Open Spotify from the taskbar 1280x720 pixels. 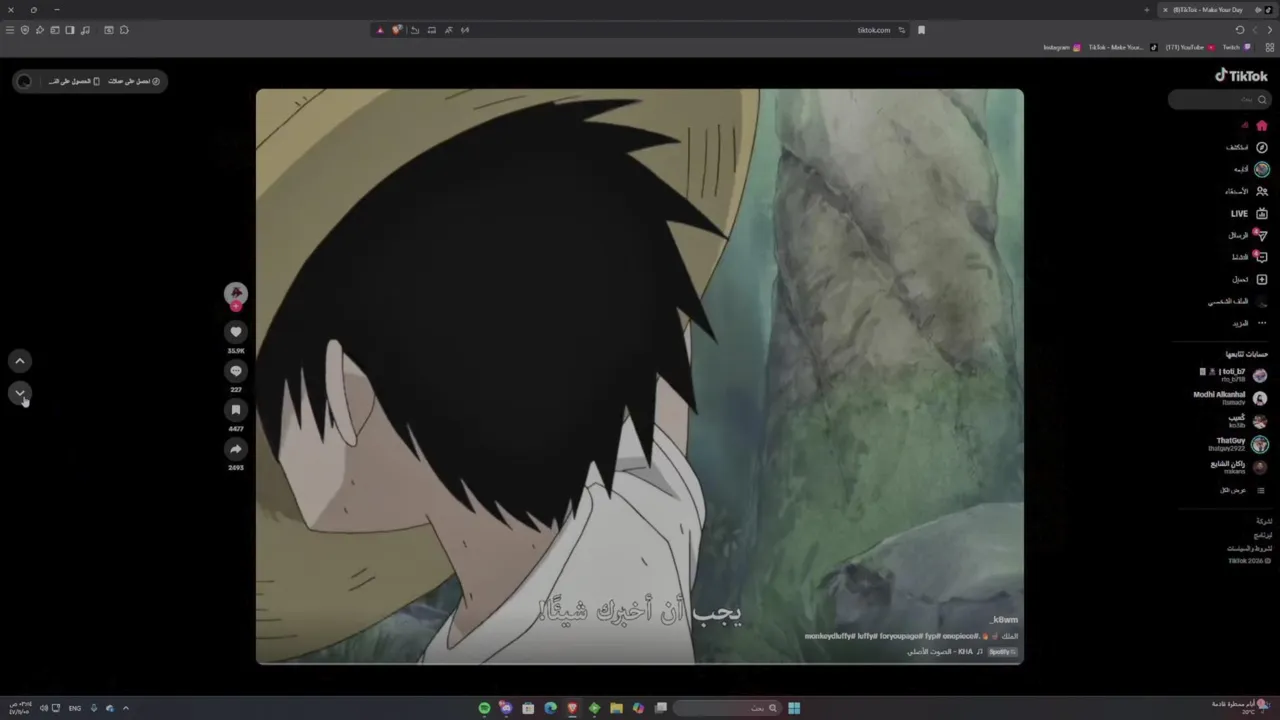tap(484, 708)
